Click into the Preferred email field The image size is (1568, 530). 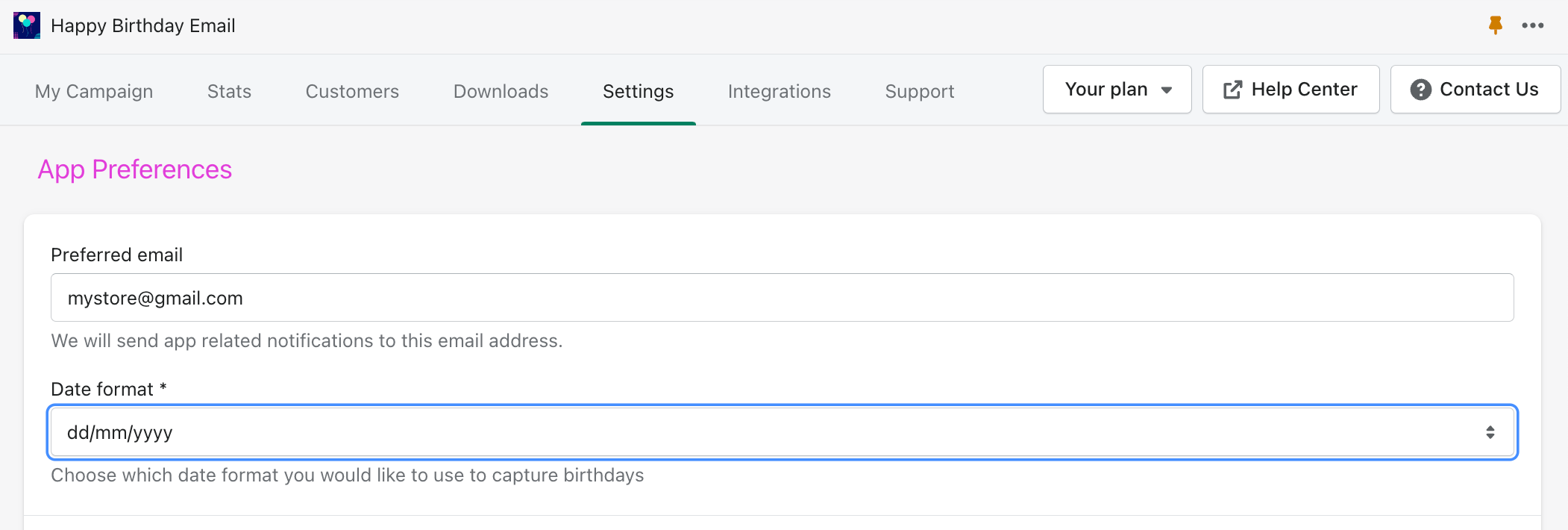[x=782, y=298]
